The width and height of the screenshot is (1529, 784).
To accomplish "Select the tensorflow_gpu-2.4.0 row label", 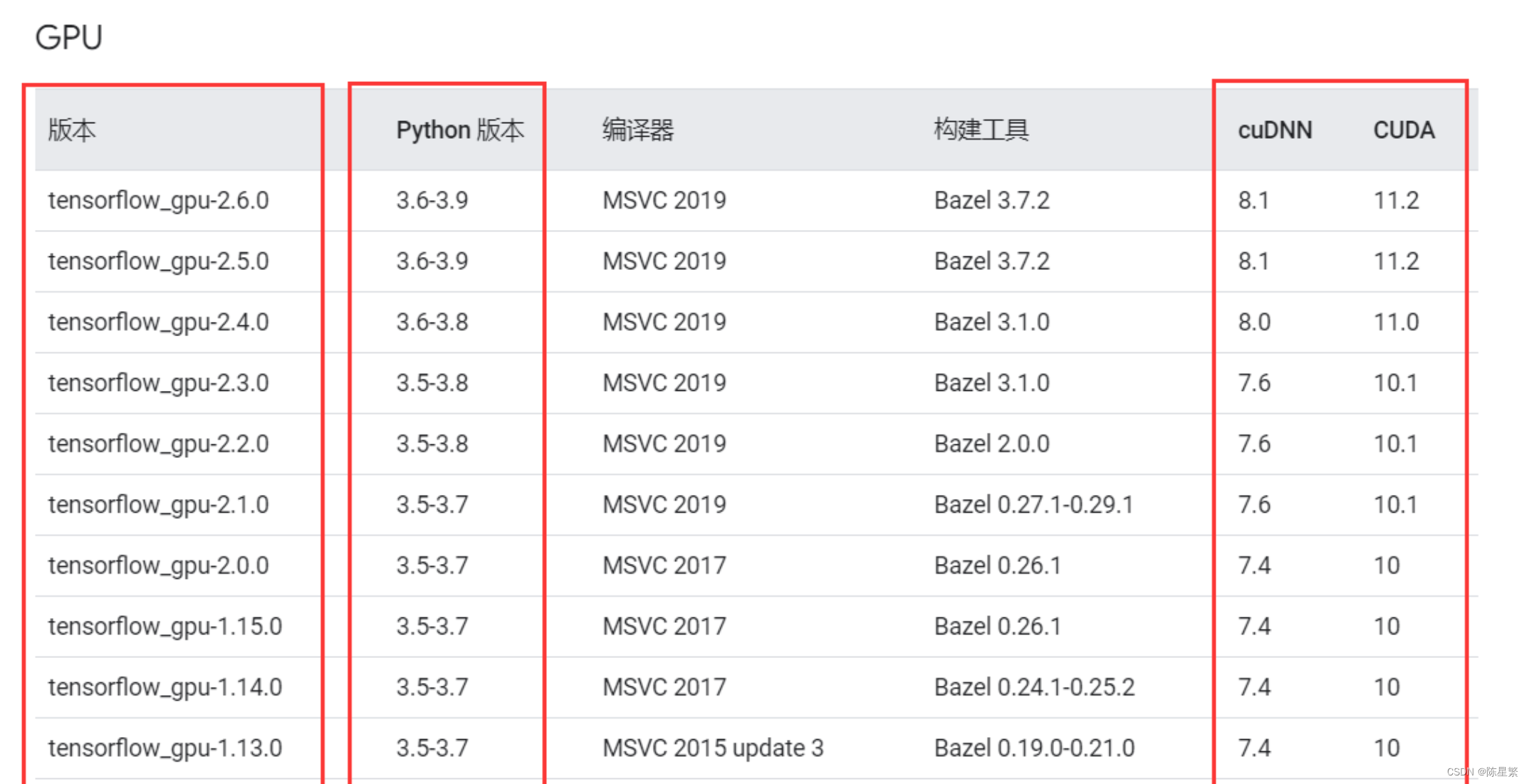I will (158, 323).
